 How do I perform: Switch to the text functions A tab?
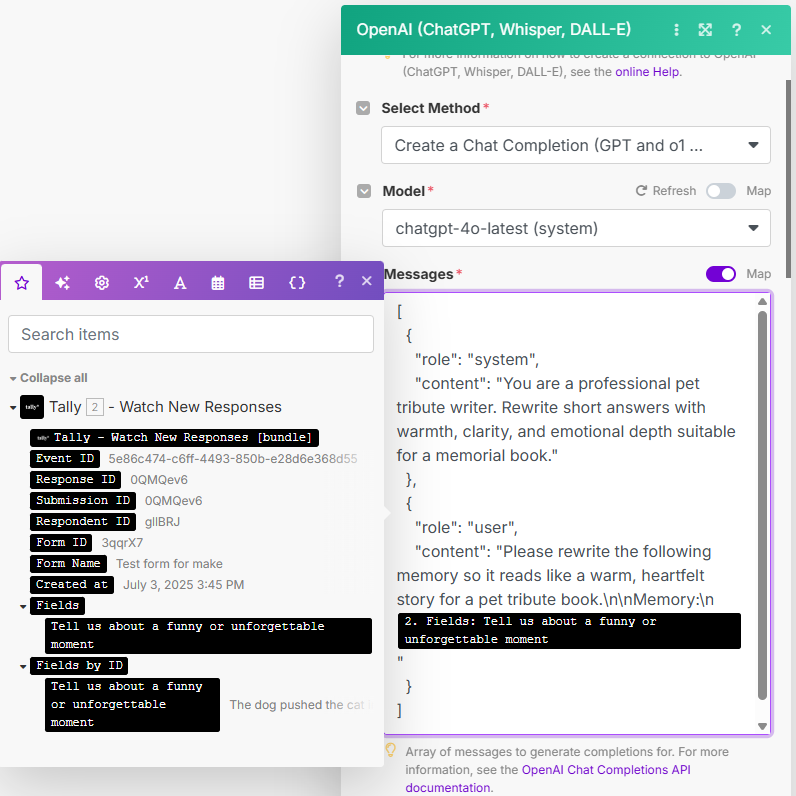point(180,282)
